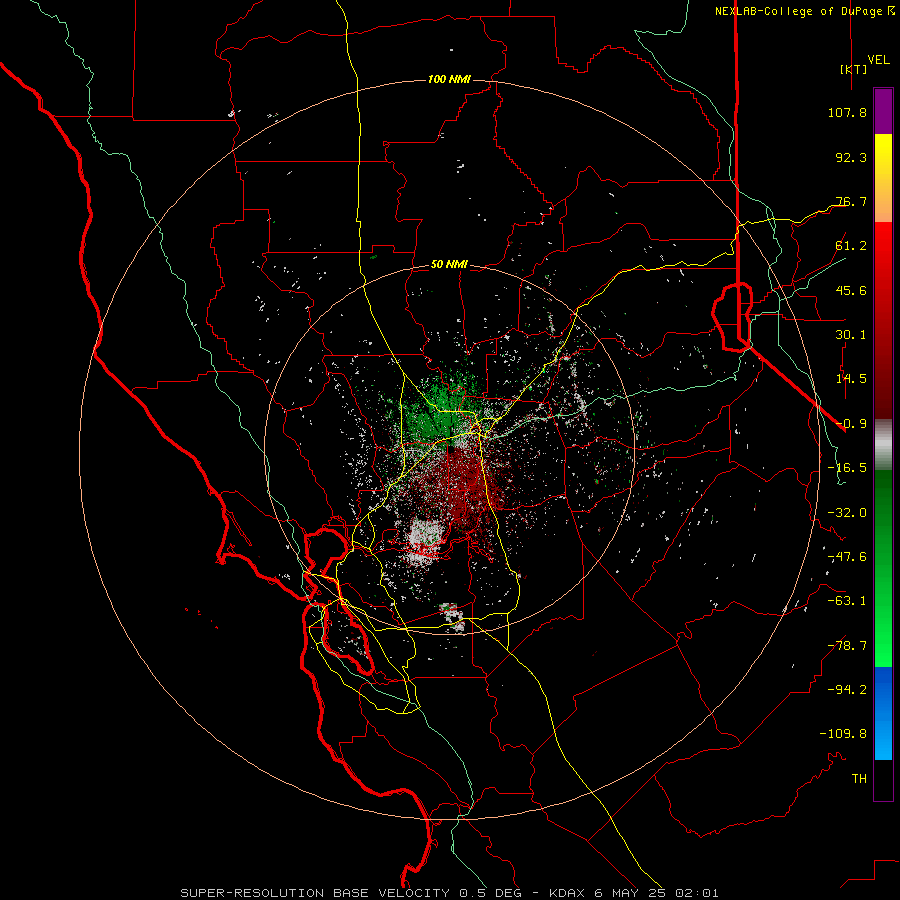Click the 14.5 velocity scale label

851,379
